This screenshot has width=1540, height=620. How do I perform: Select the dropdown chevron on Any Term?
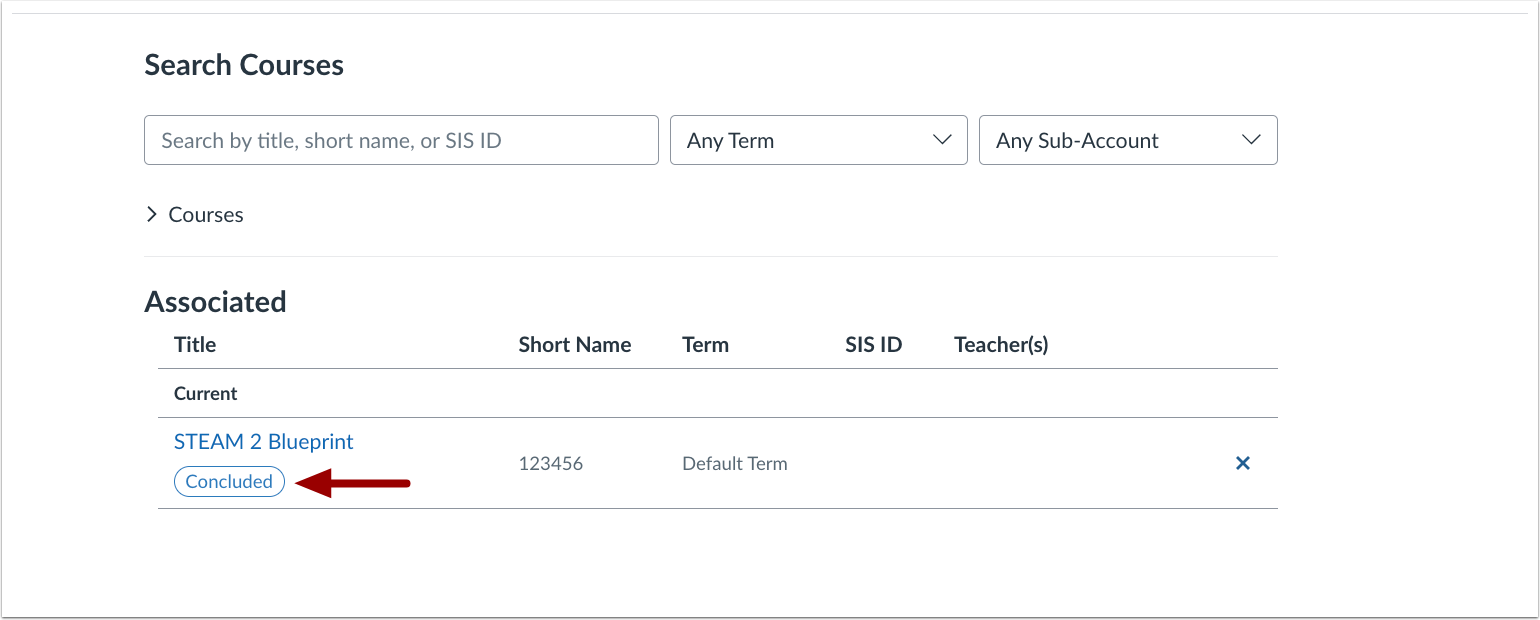click(x=941, y=140)
